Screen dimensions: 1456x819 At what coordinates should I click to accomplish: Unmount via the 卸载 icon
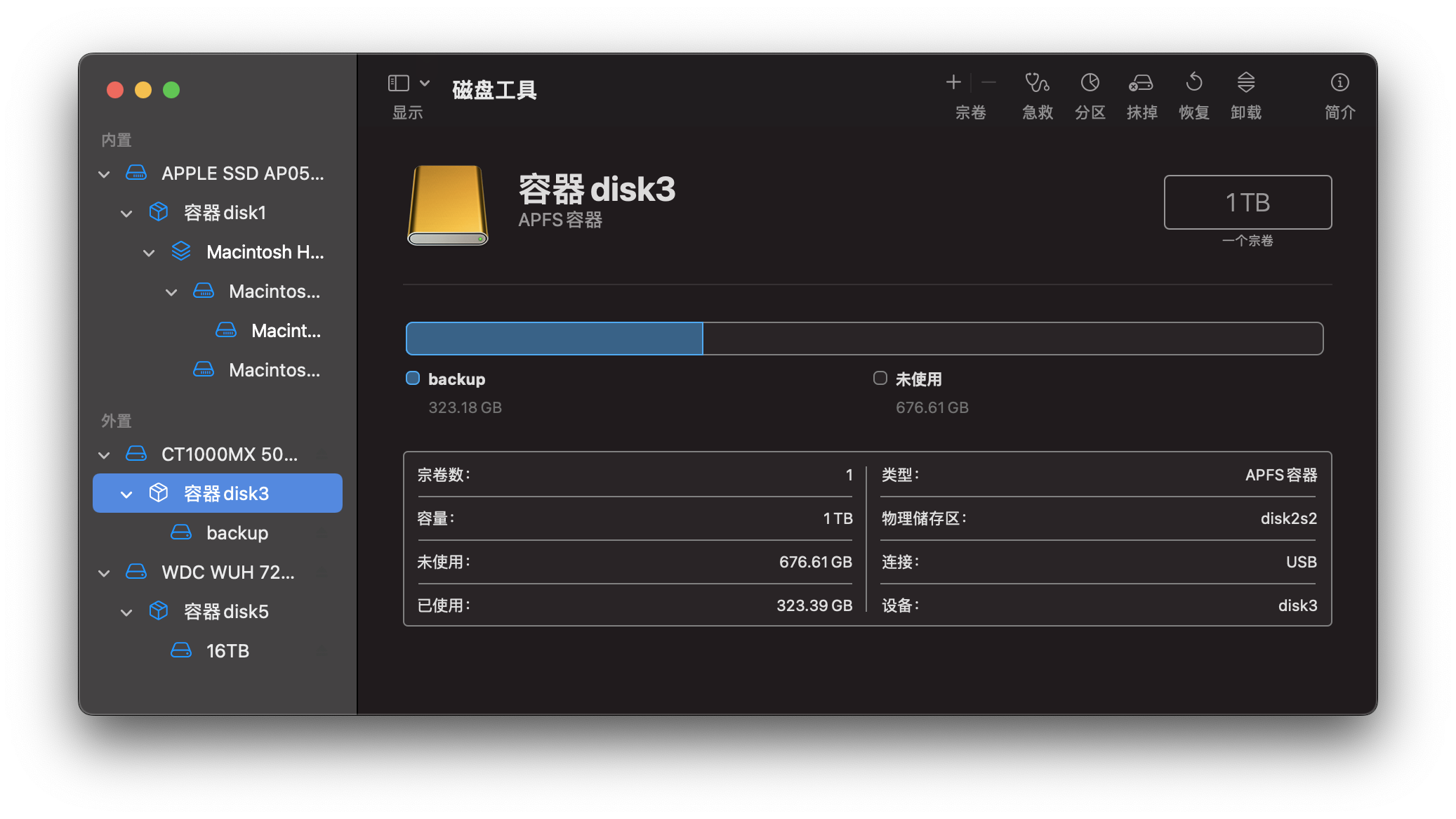tap(1245, 83)
